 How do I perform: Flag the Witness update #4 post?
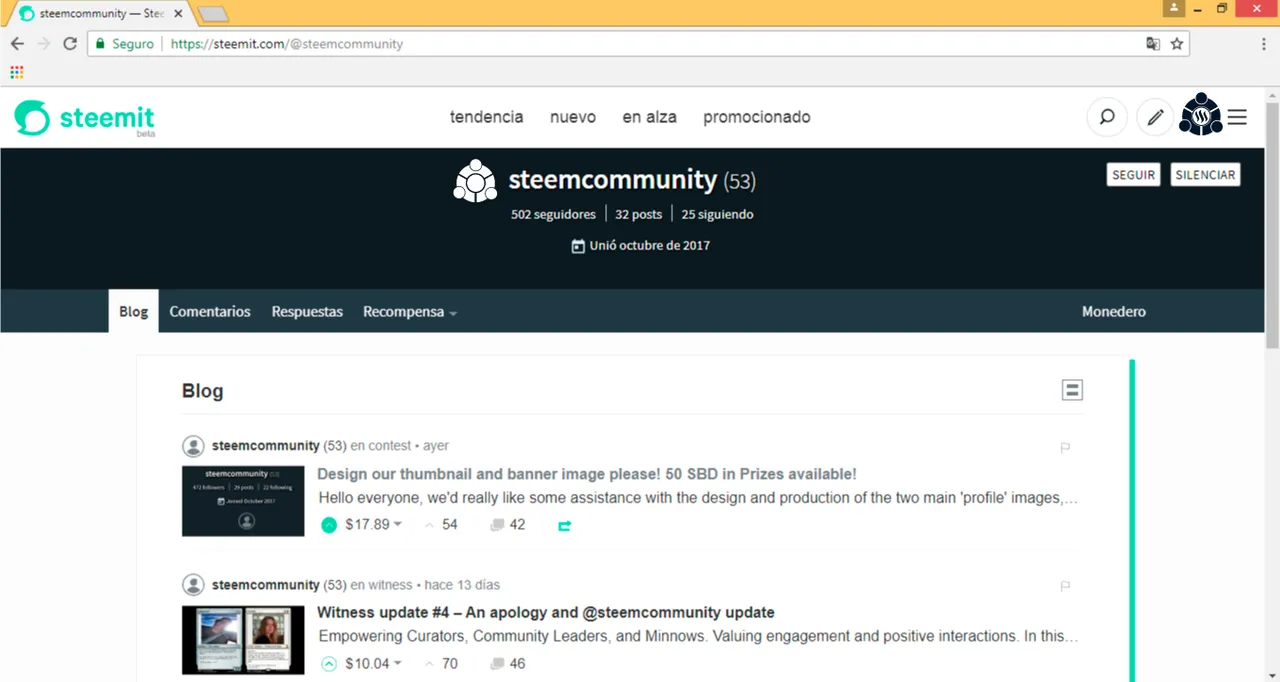click(1065, 586)
